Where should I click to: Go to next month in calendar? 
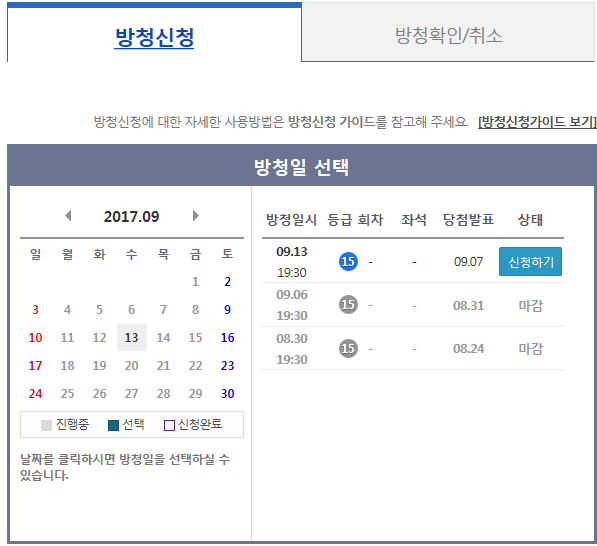coord(196,216)
